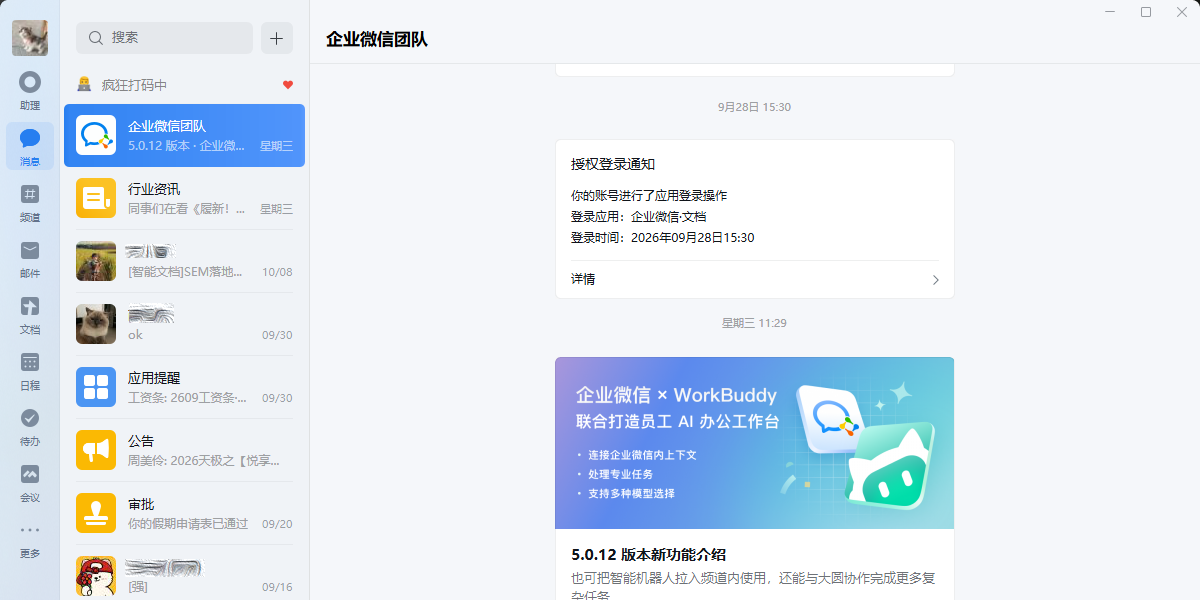Select the 消息 messages icon
The width and height of the screenshot is (1200, 600).
point(30,146)
